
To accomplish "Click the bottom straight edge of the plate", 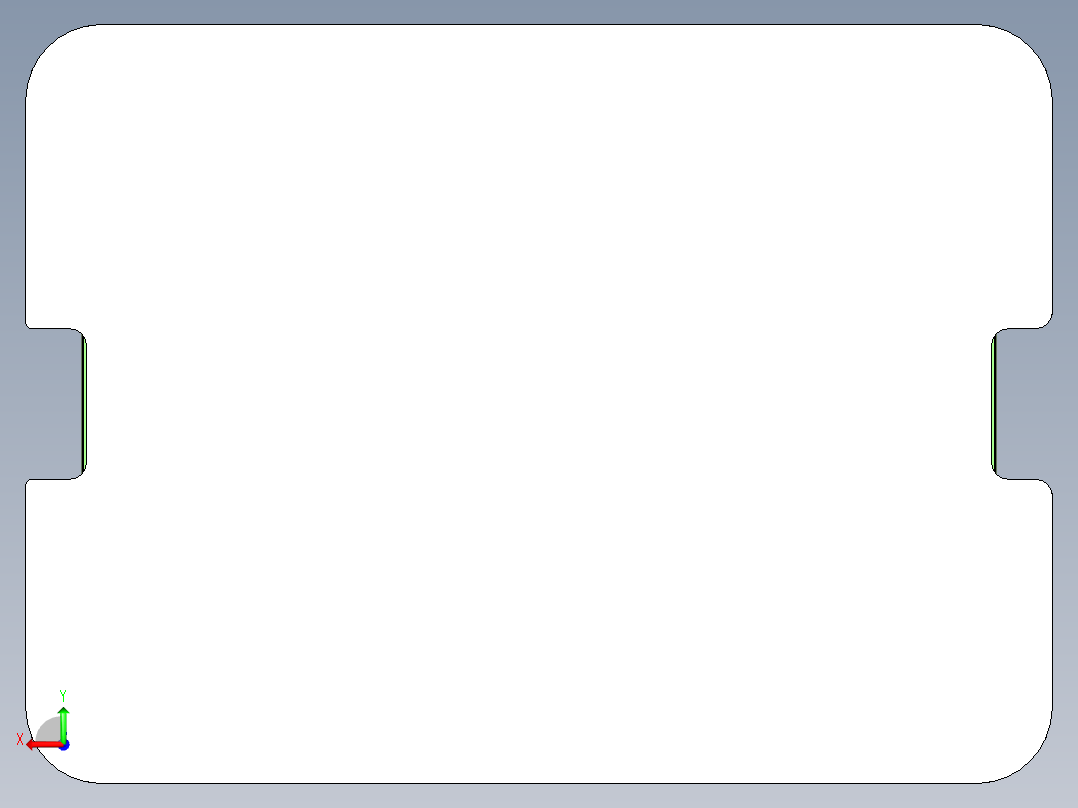I will click(x=539, y=783).
